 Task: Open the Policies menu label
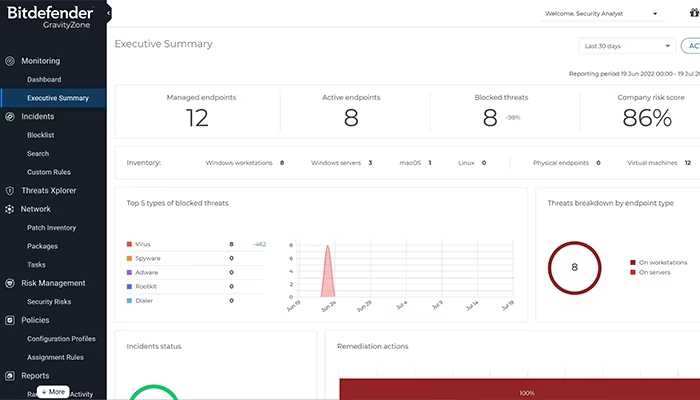coord(35,320)
